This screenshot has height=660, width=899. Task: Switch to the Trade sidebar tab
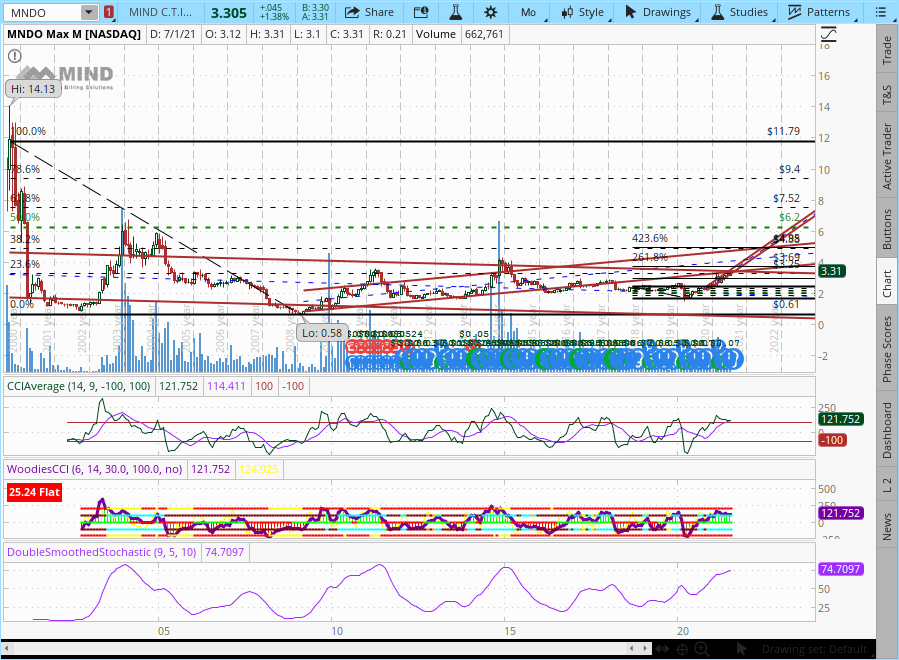tap(886, 50)
